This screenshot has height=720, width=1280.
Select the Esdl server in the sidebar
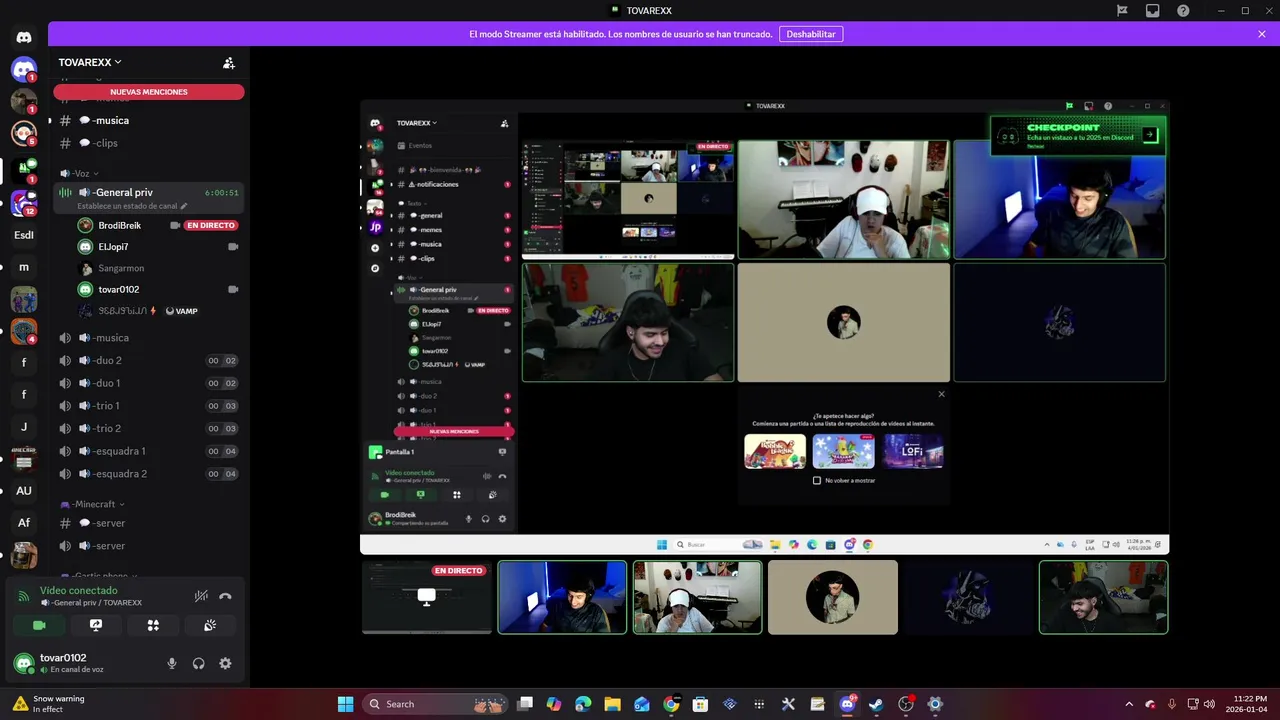click(x=24, y=235)
